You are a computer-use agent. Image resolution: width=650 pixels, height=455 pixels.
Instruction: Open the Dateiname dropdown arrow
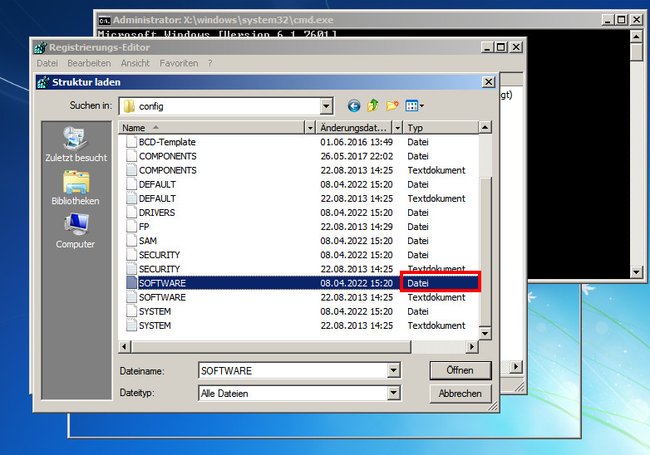pos(394,370)
